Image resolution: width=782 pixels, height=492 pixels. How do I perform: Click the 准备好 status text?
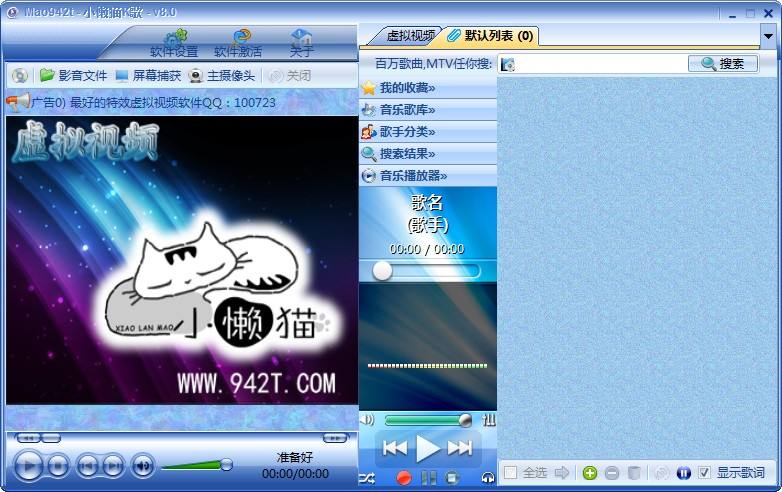(x=295, y=458)
